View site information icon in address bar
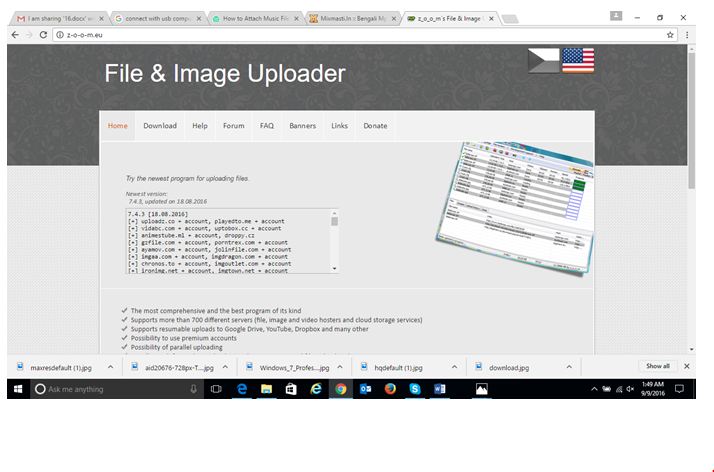714x472 pixels. (60, 35)
